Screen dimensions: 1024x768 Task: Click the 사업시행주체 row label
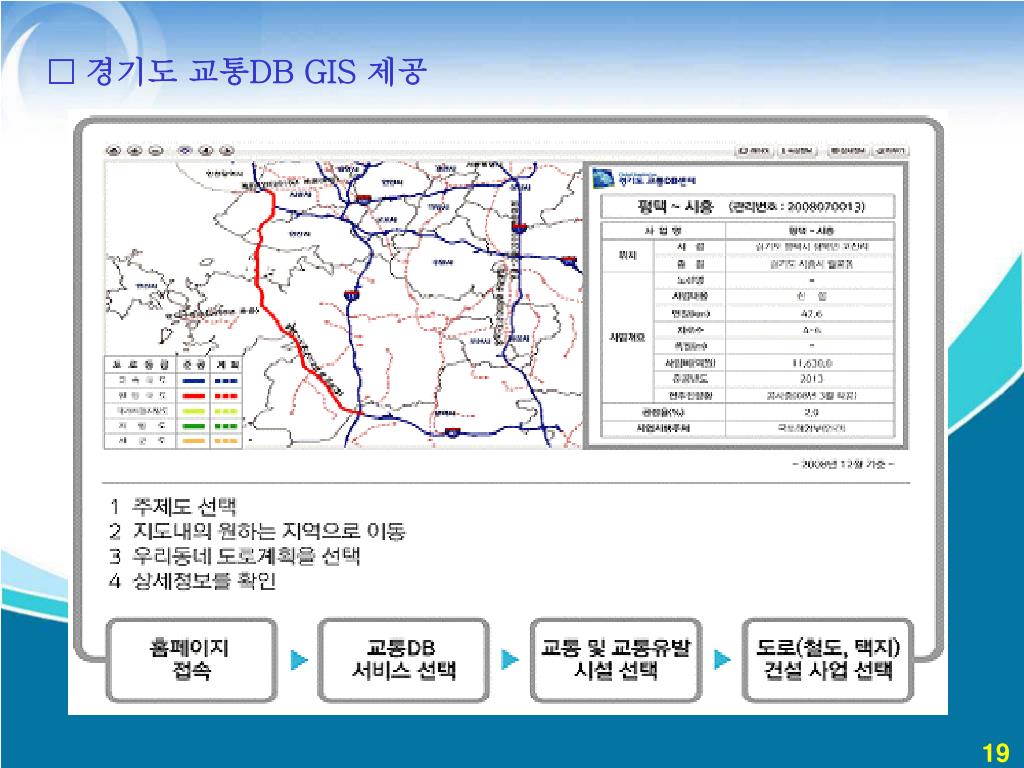click(x=663, y=428)
